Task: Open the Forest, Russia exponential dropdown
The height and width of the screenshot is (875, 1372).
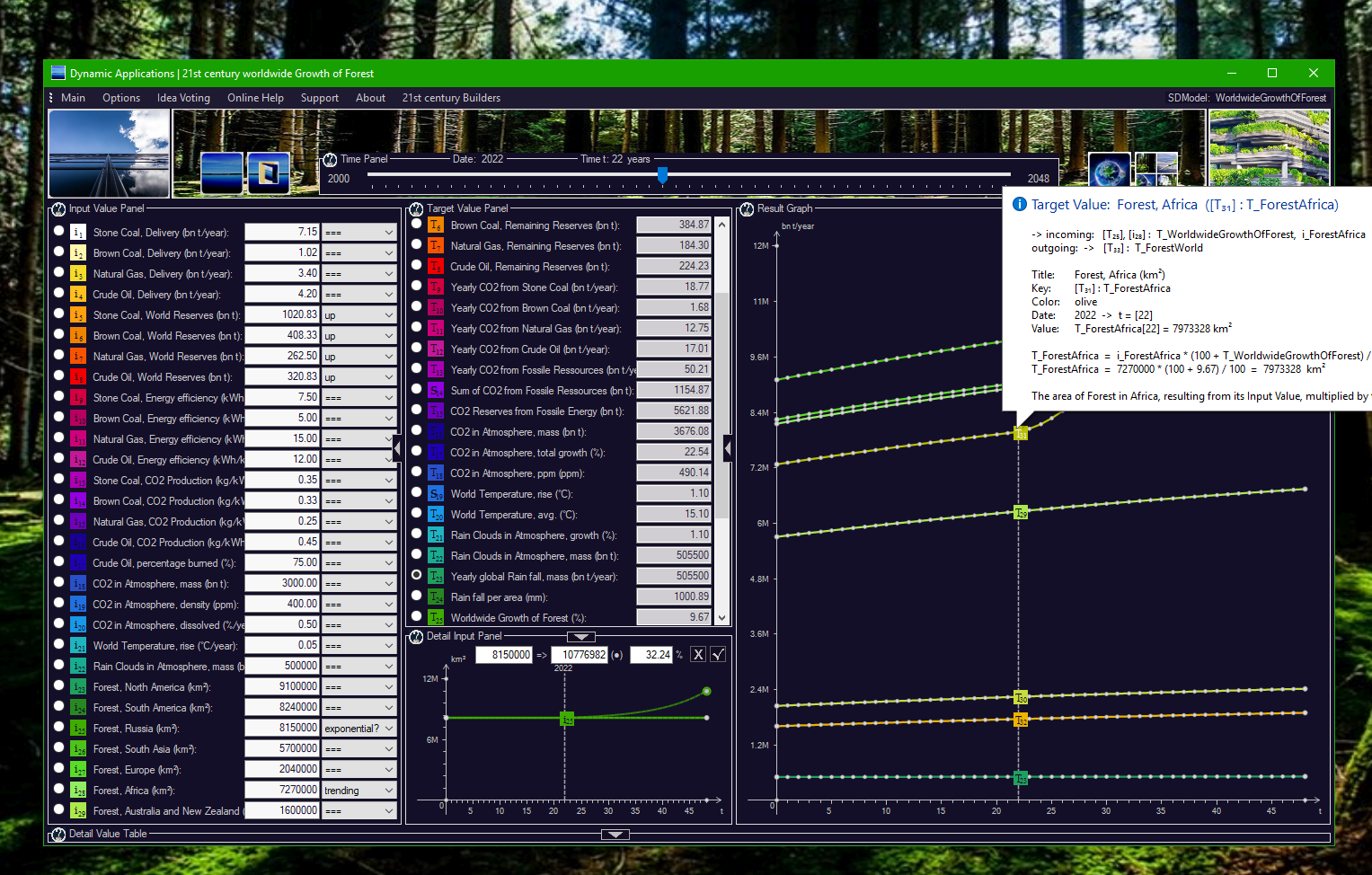Action: [x=359, y=729]
